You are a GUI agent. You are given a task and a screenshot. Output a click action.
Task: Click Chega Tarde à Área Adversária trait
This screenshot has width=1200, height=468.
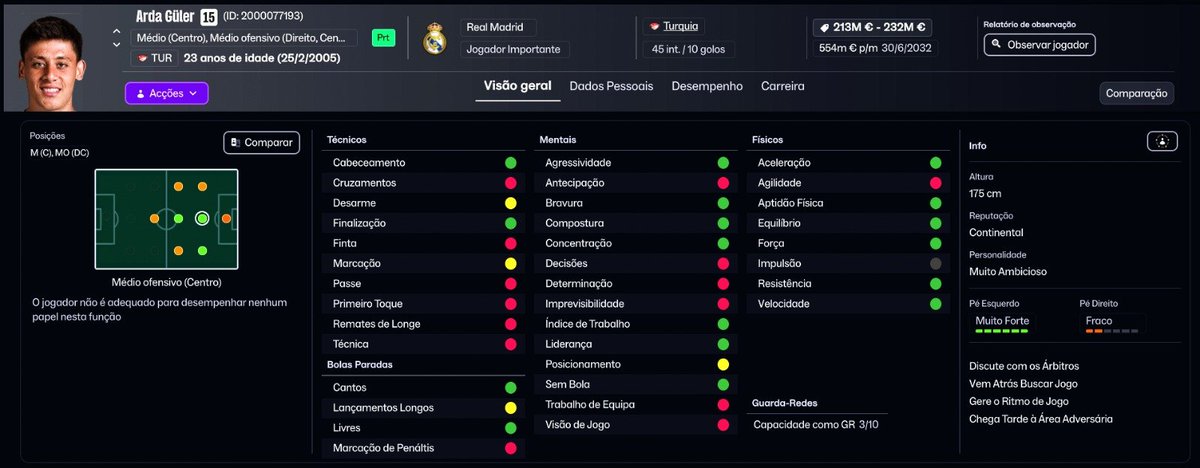tap(1041, 419)
